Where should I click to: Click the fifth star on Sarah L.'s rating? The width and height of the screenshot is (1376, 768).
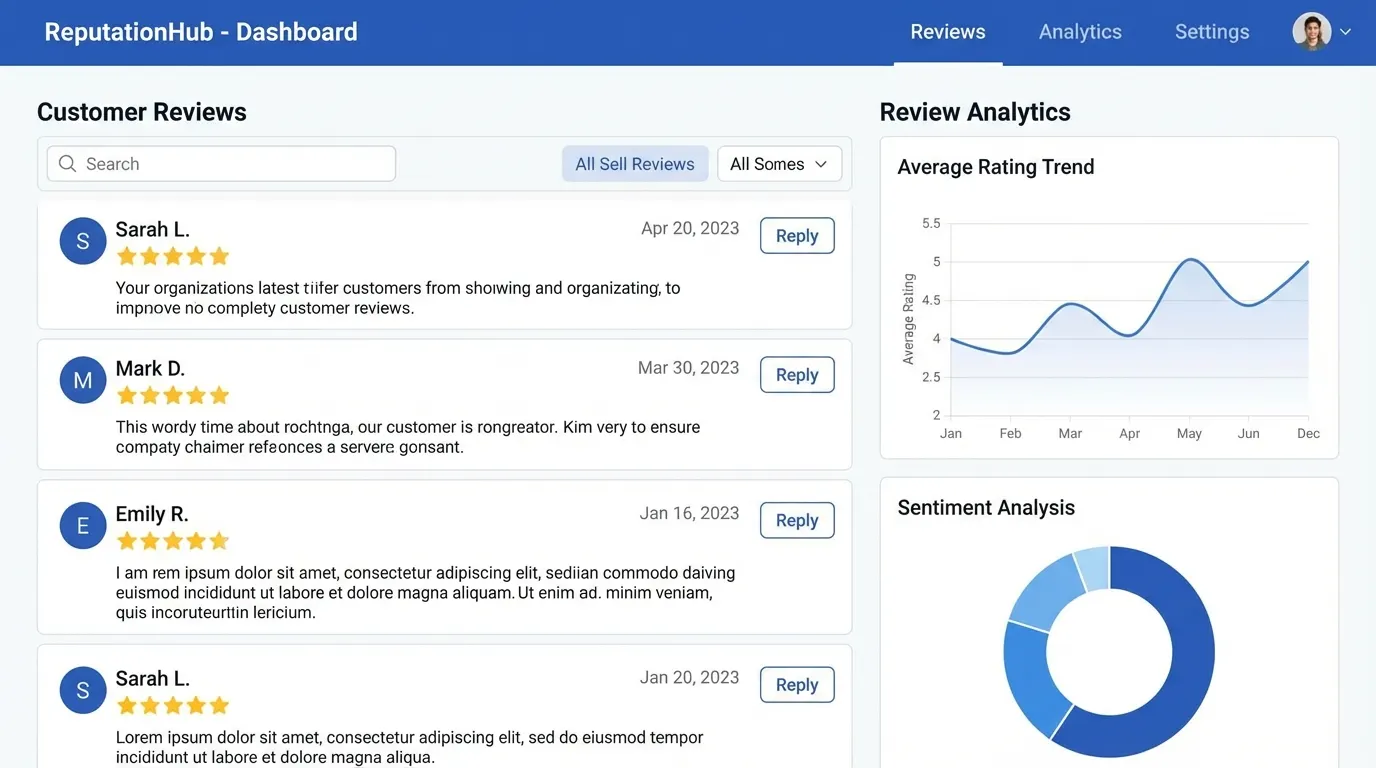click(219, 256)
